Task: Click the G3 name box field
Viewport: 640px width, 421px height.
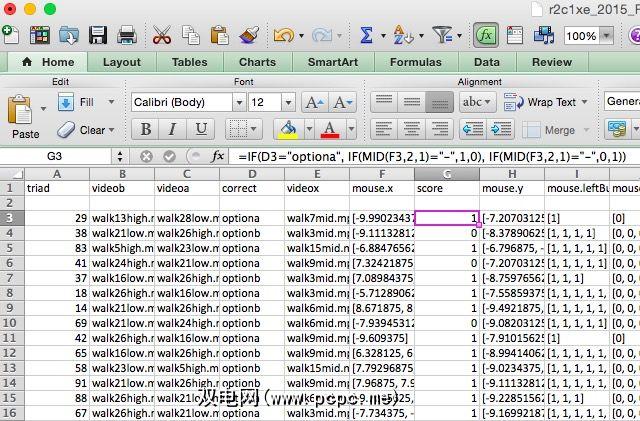Action: tap(55, 156)
